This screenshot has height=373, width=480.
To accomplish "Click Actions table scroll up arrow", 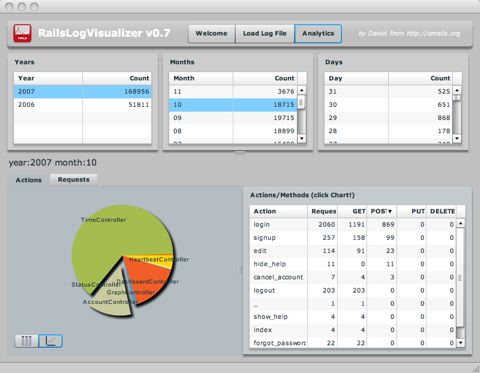I will pos(460,223).
